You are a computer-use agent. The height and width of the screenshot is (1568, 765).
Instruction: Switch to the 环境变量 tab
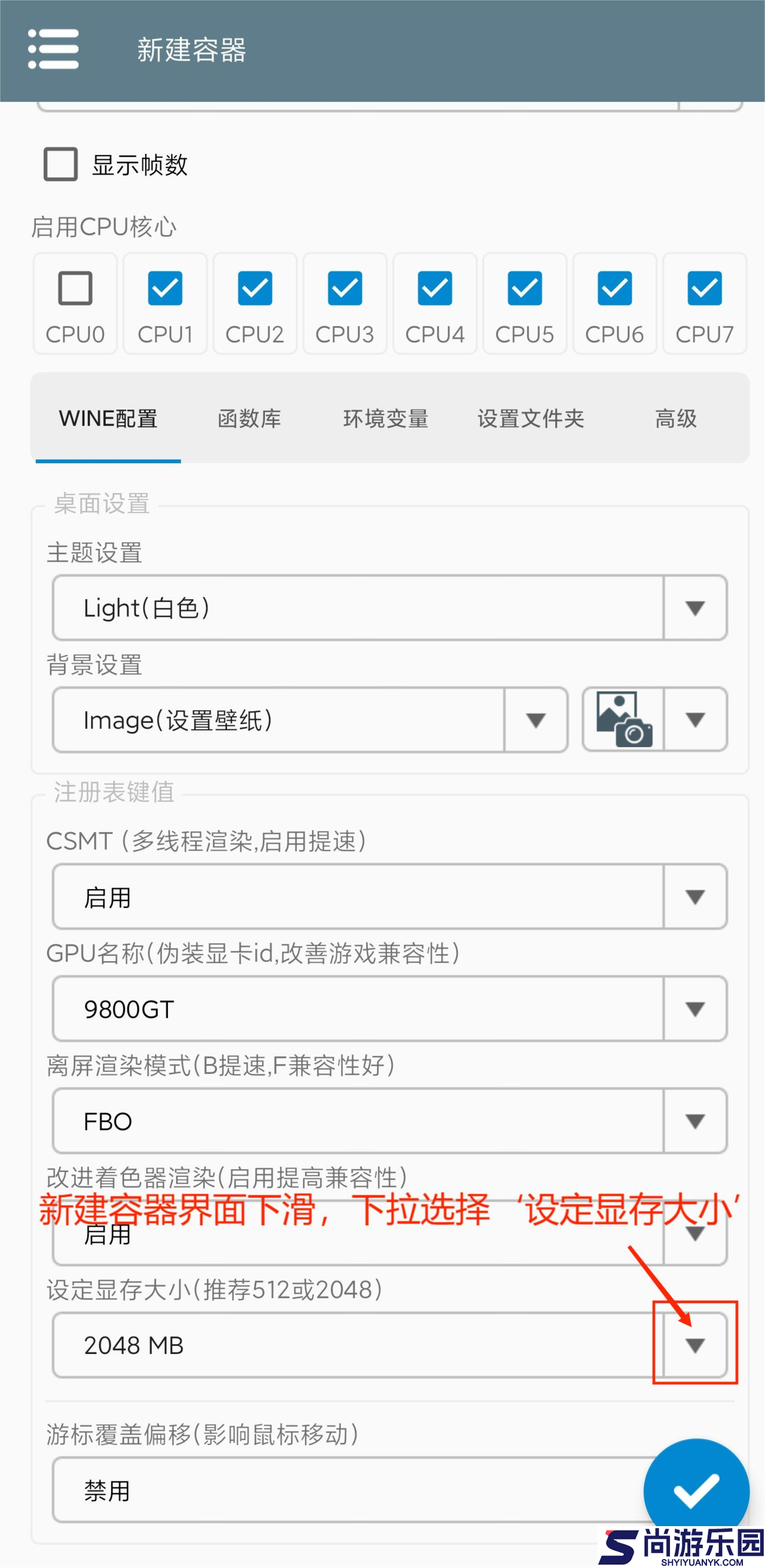[386, 419]
